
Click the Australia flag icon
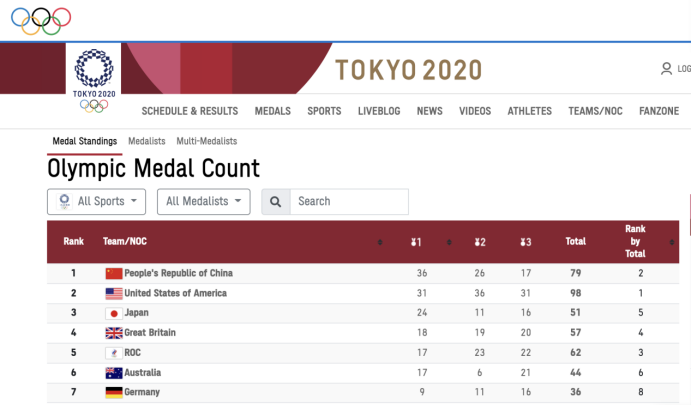tap(114, 373)
